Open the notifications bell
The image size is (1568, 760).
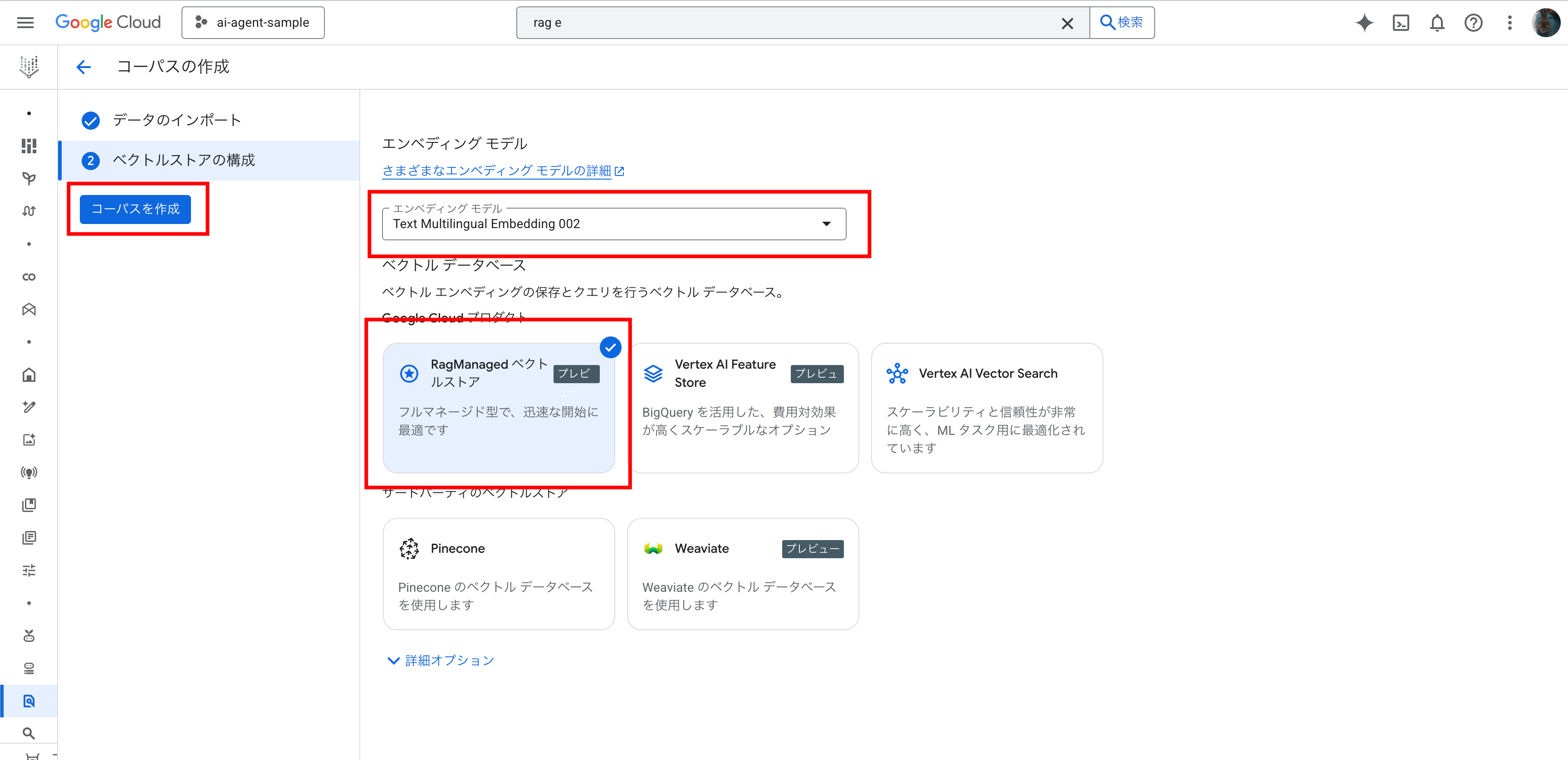tap(1436, 23)
